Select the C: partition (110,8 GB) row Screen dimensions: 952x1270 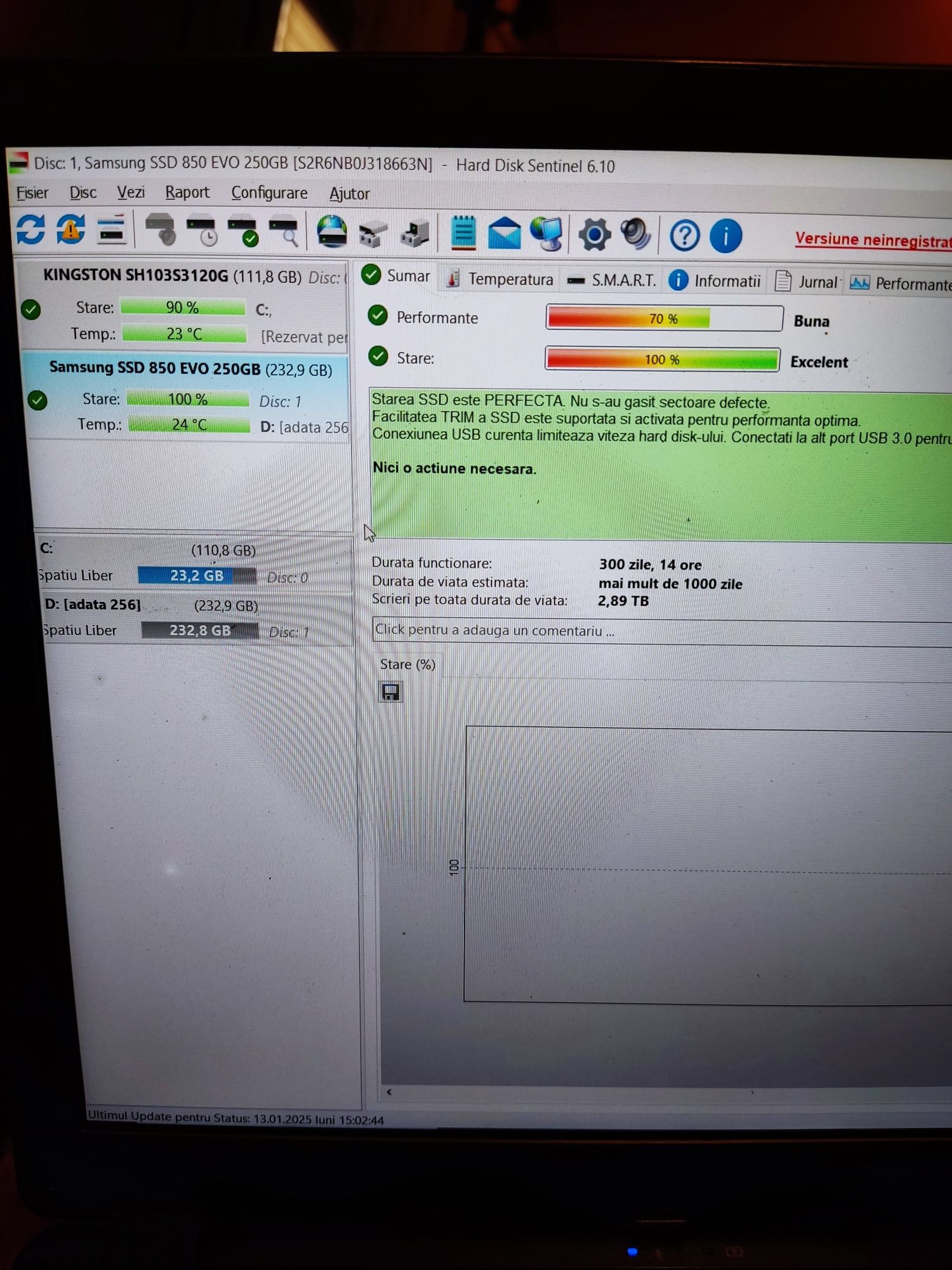tap(194, 564)
